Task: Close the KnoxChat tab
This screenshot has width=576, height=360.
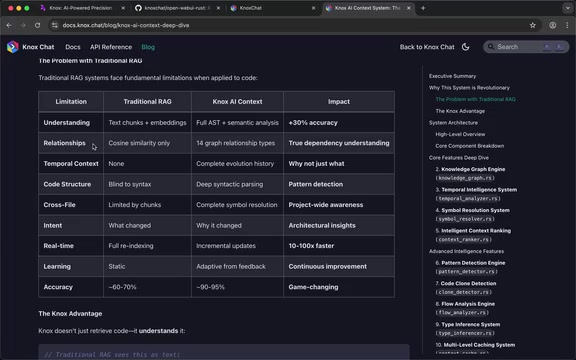Action: (313, 8)
